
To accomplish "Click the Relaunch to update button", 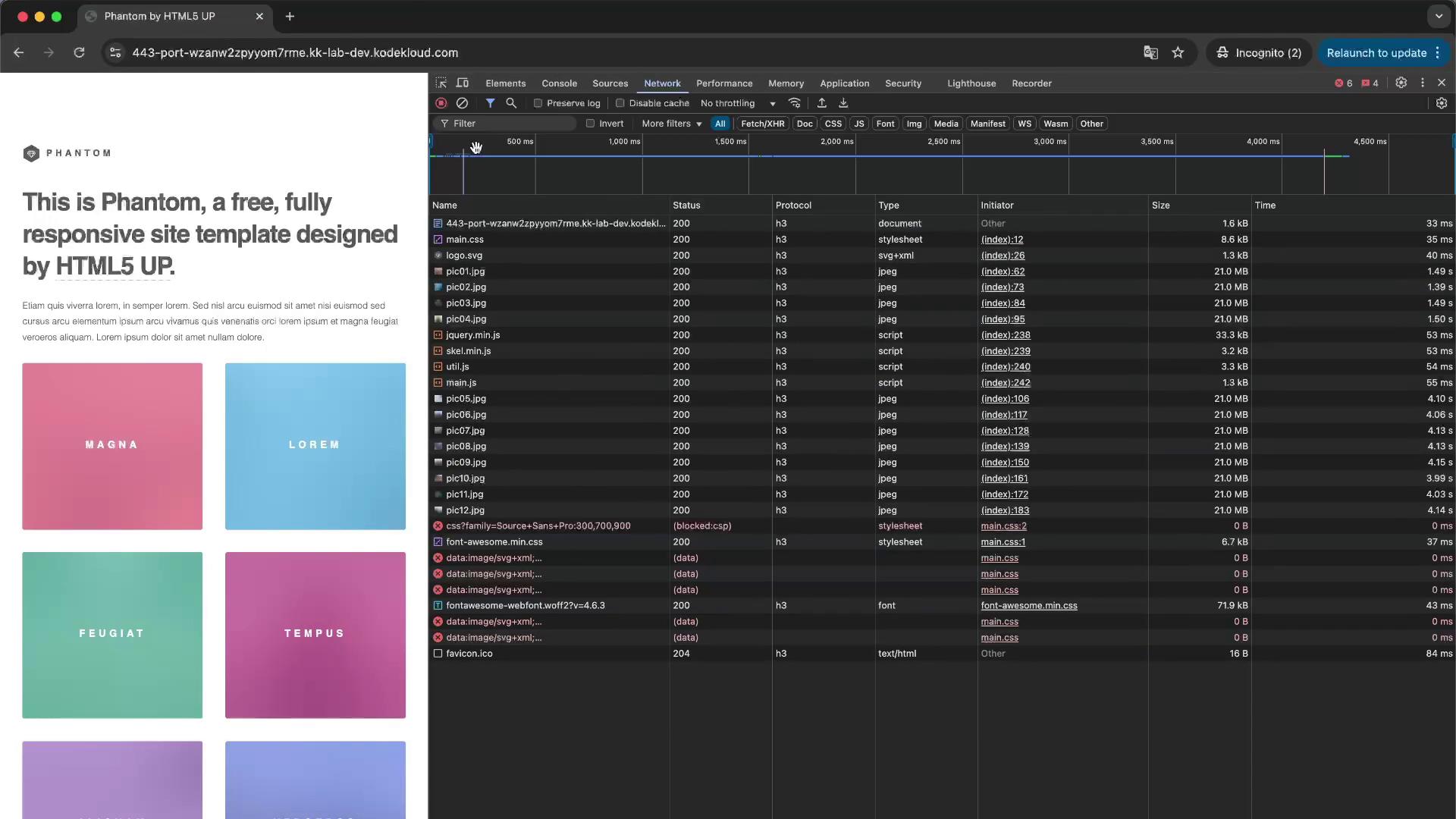I will tap(1376, 52).
